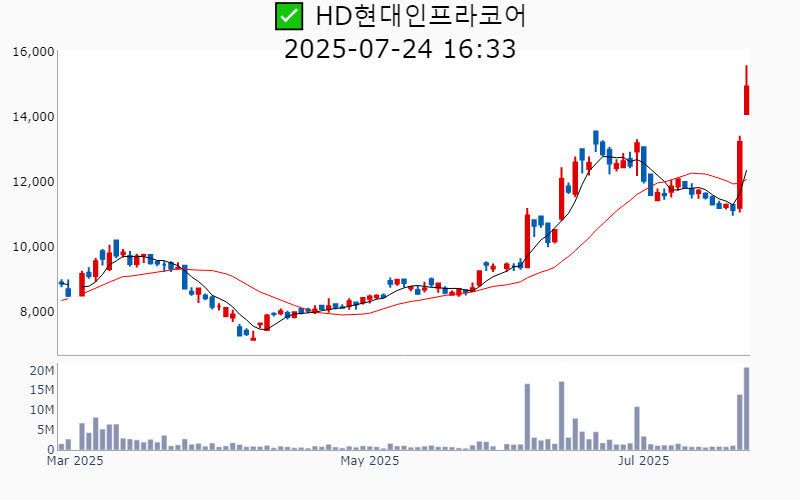
Task: Click the 0 volume axis label
Action: 51,449
